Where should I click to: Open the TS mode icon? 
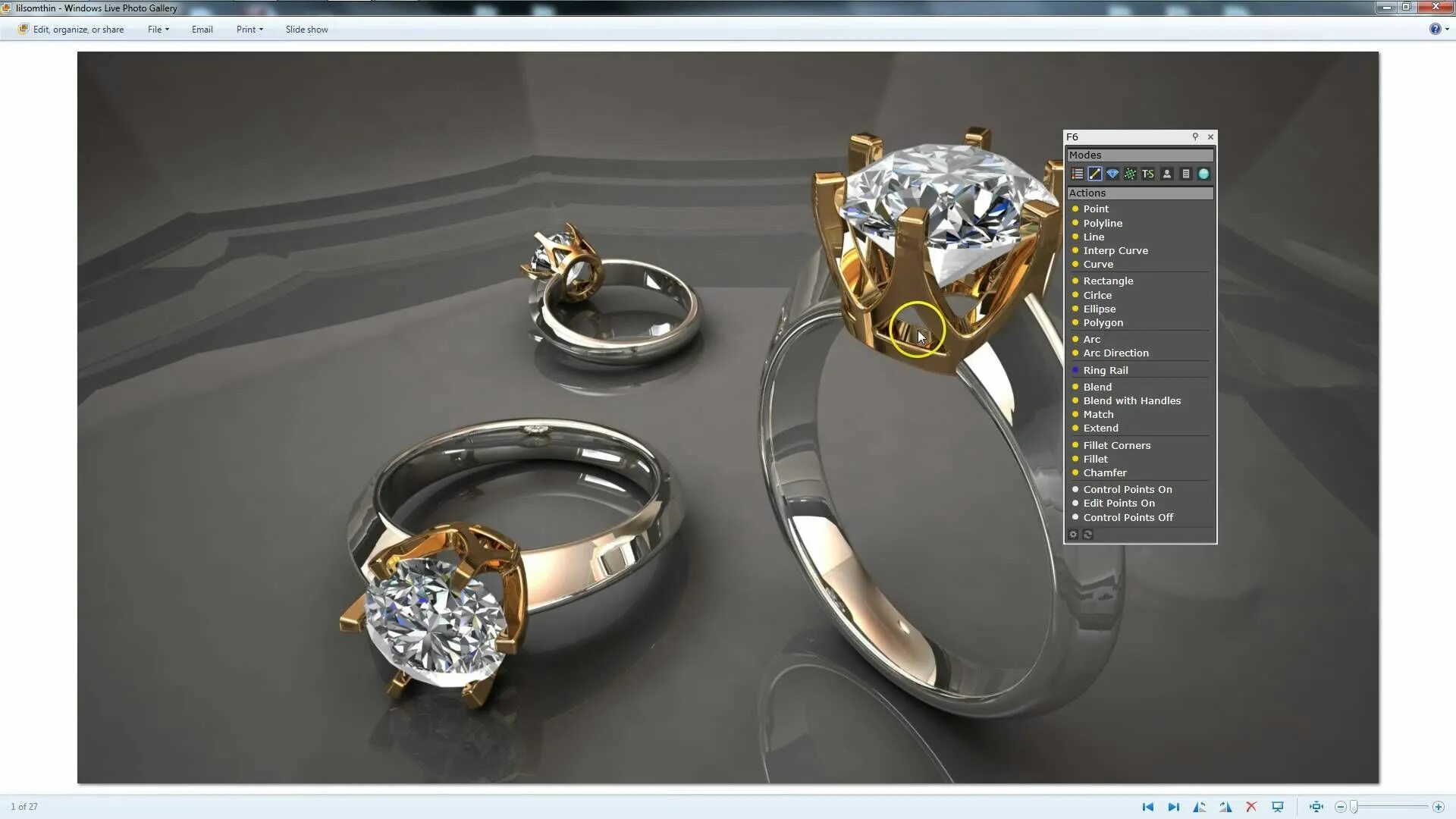coord(1148,174)
